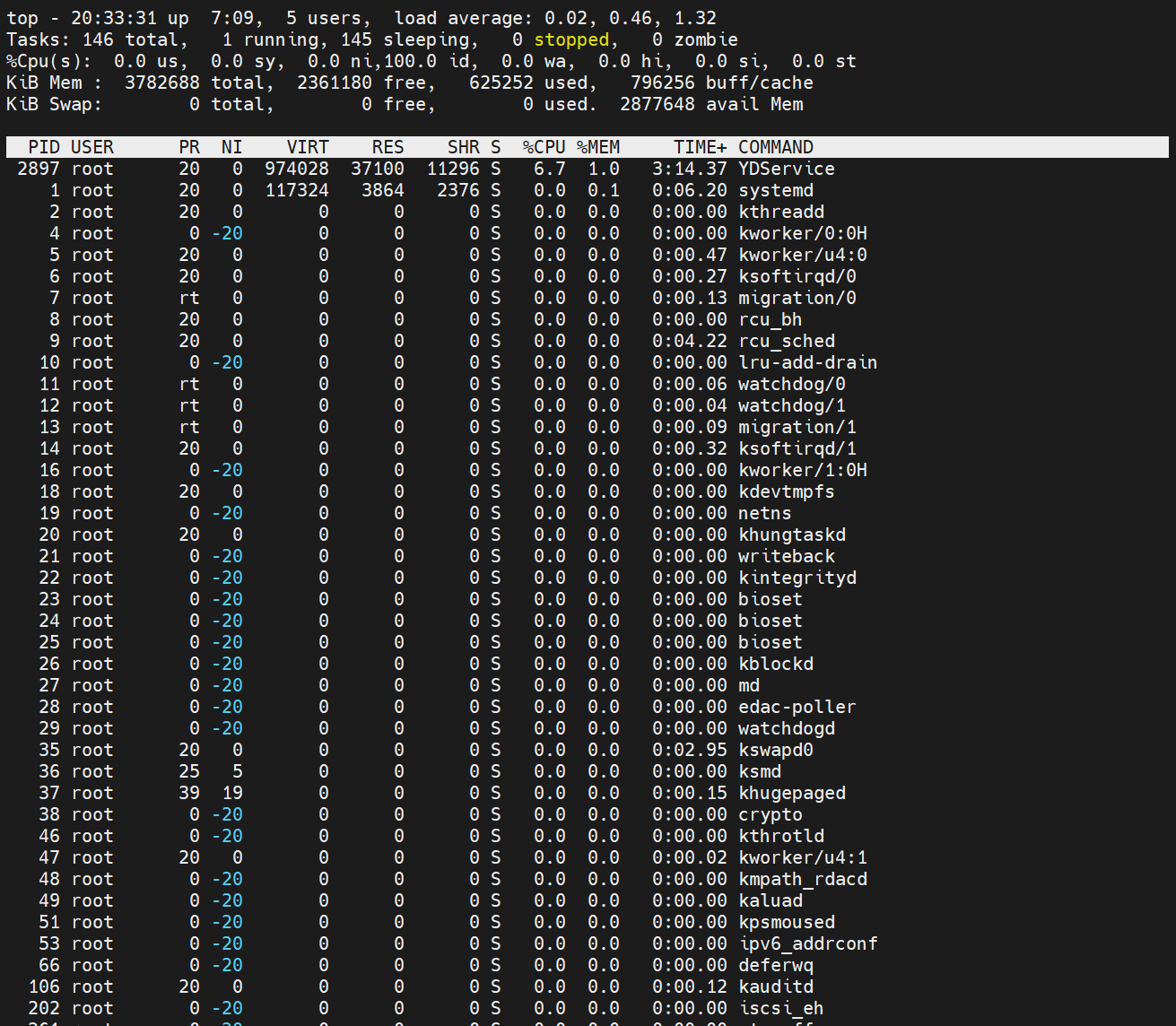Click the kintegrityd command
Viewport: 1176px width, 1026px height.
(797, 578)
